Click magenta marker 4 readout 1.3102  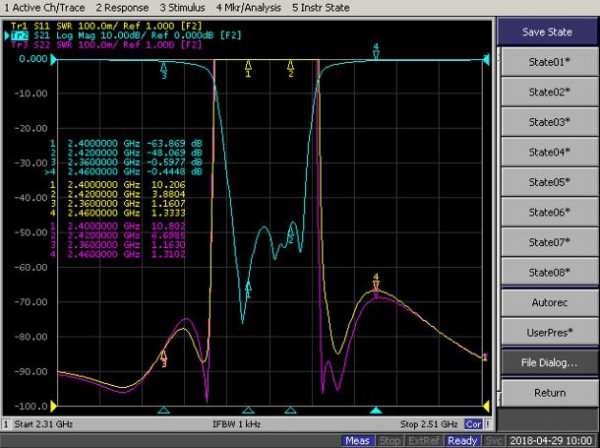pyautogui.click(x=168, y=254)
